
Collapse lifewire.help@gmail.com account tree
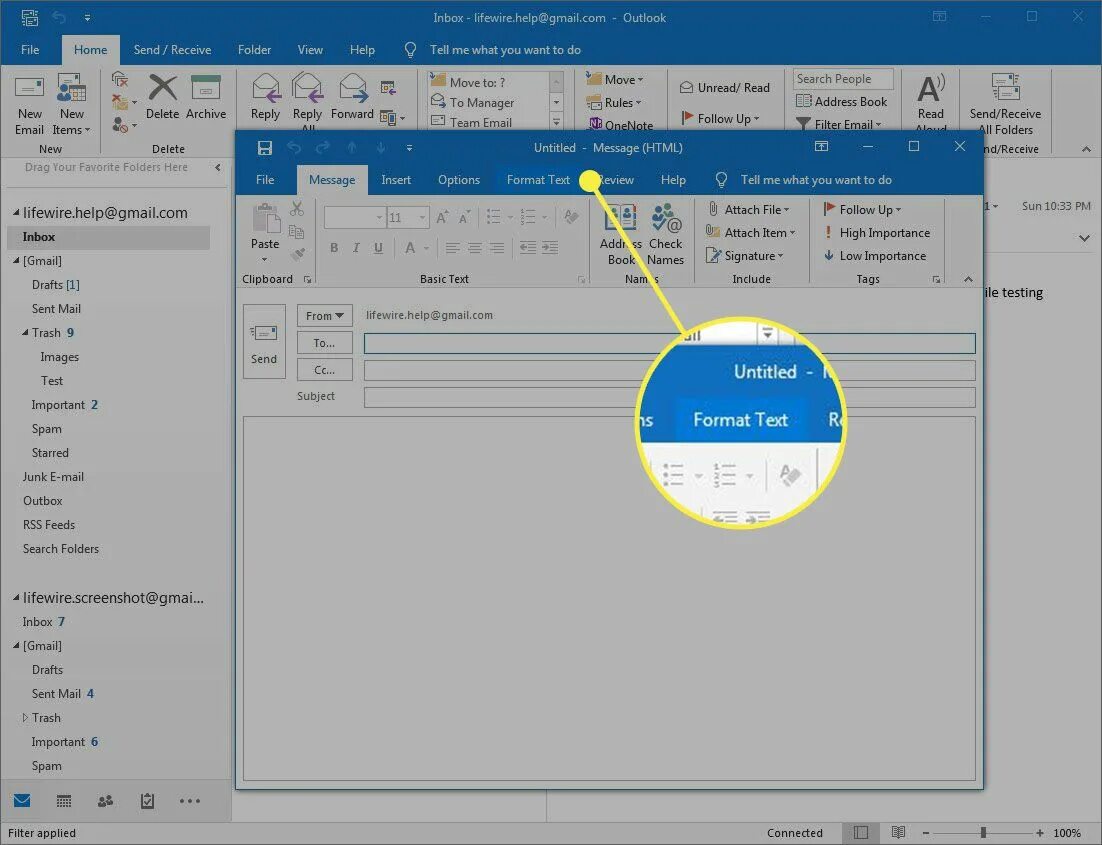pos(15,212)
